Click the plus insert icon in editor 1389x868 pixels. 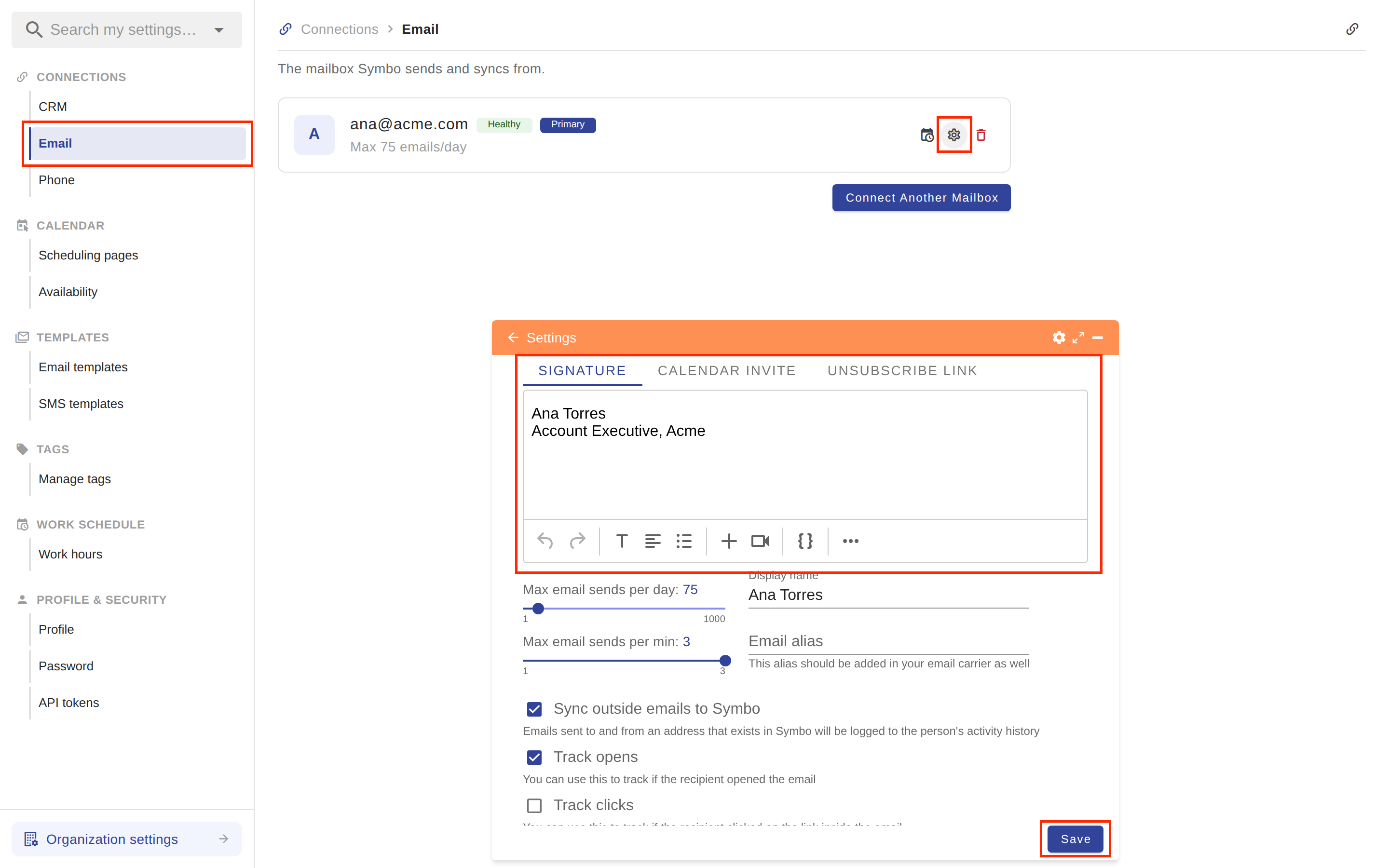(728, 541)
